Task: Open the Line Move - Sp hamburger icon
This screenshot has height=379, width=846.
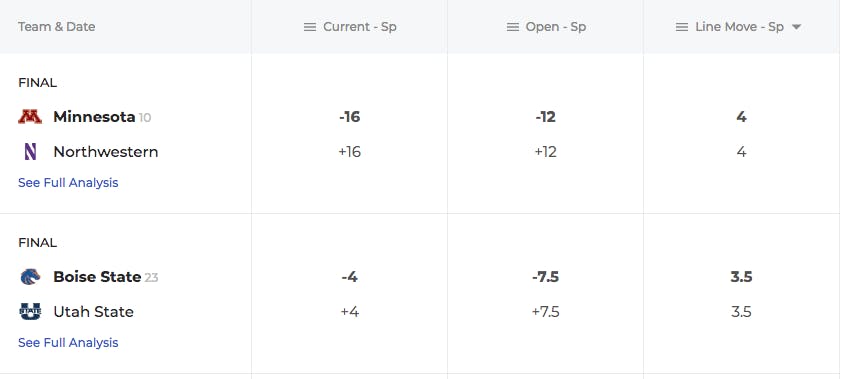Action: [682, 27]
